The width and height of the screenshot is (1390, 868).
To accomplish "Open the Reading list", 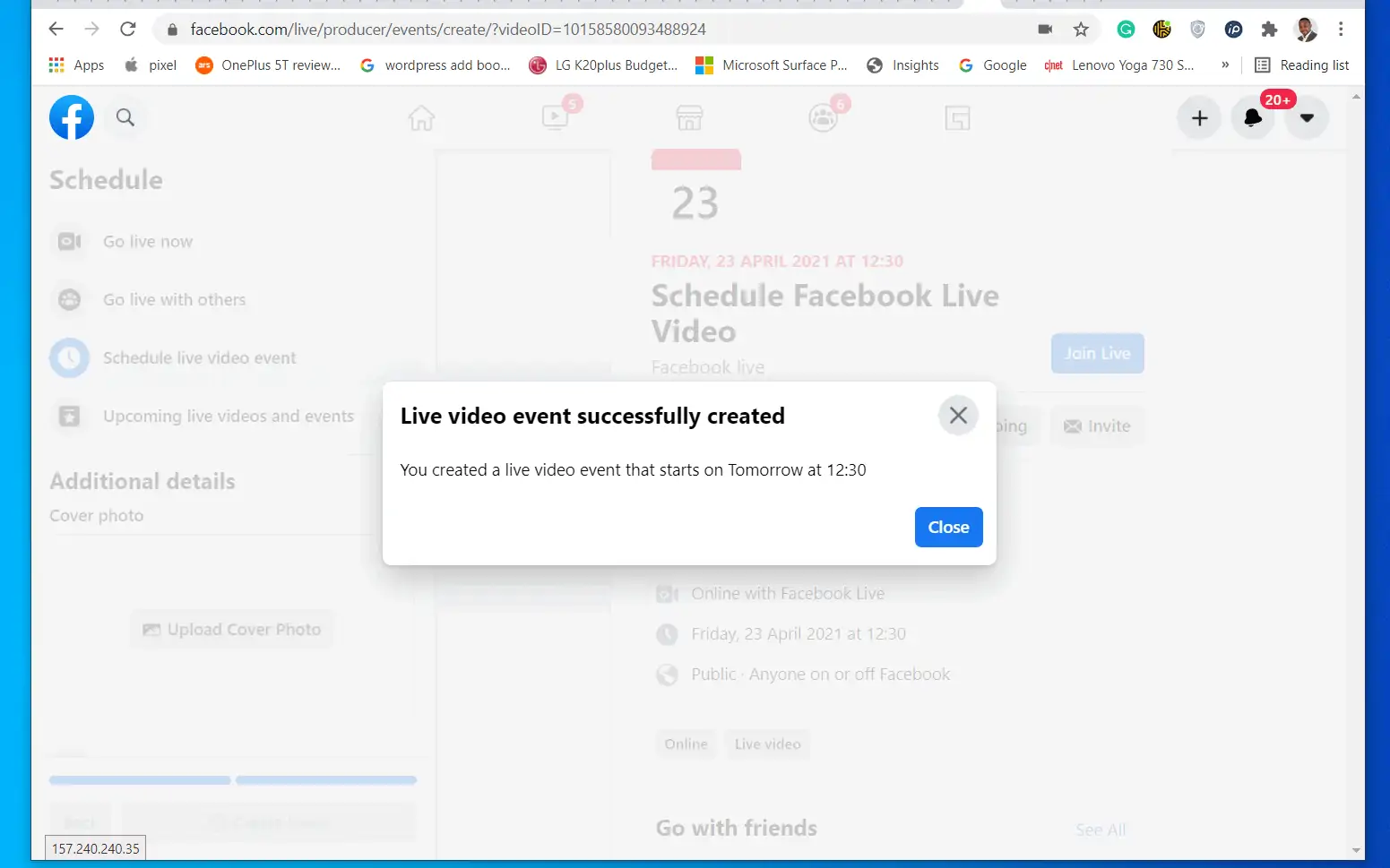I will [x=1302, y=65].
